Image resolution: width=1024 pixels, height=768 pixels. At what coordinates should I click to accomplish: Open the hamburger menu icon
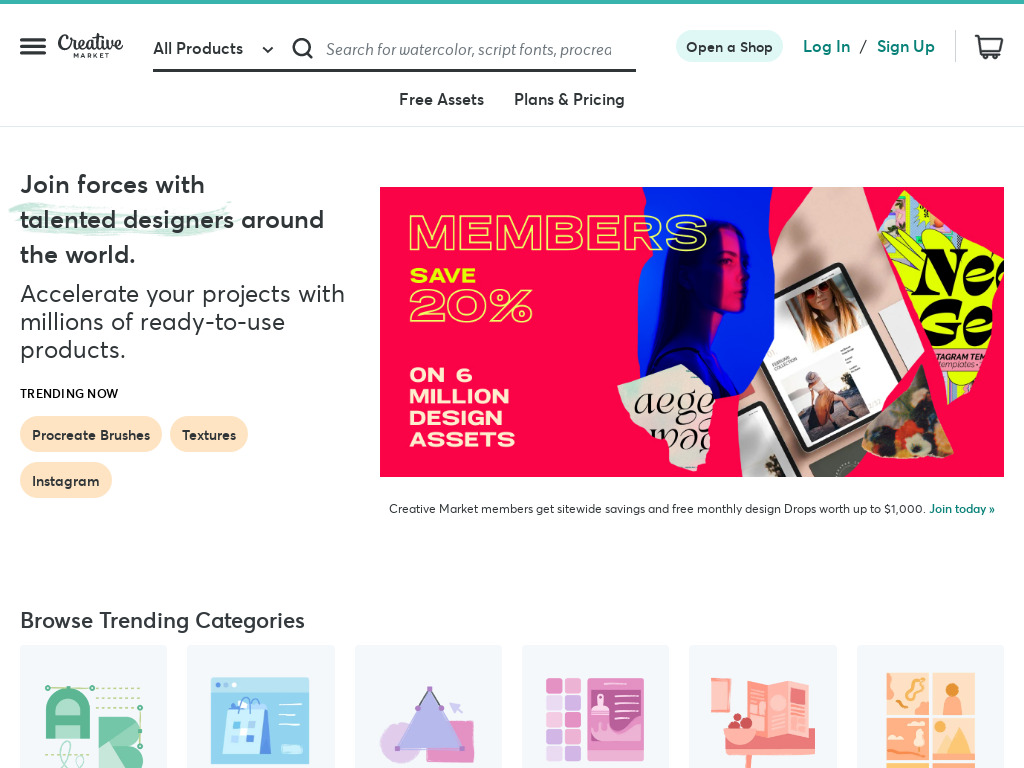coord(33,46)
